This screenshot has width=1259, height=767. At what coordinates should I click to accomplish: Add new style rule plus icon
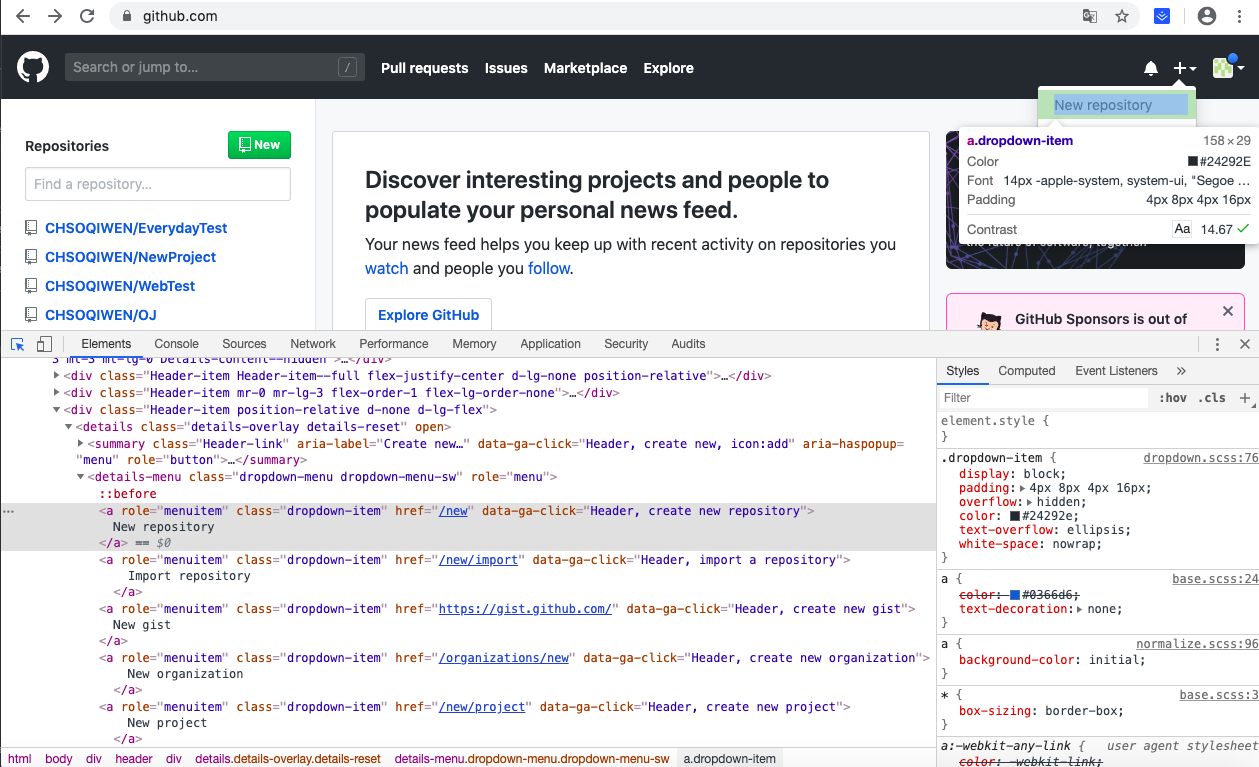[1245, 398]
